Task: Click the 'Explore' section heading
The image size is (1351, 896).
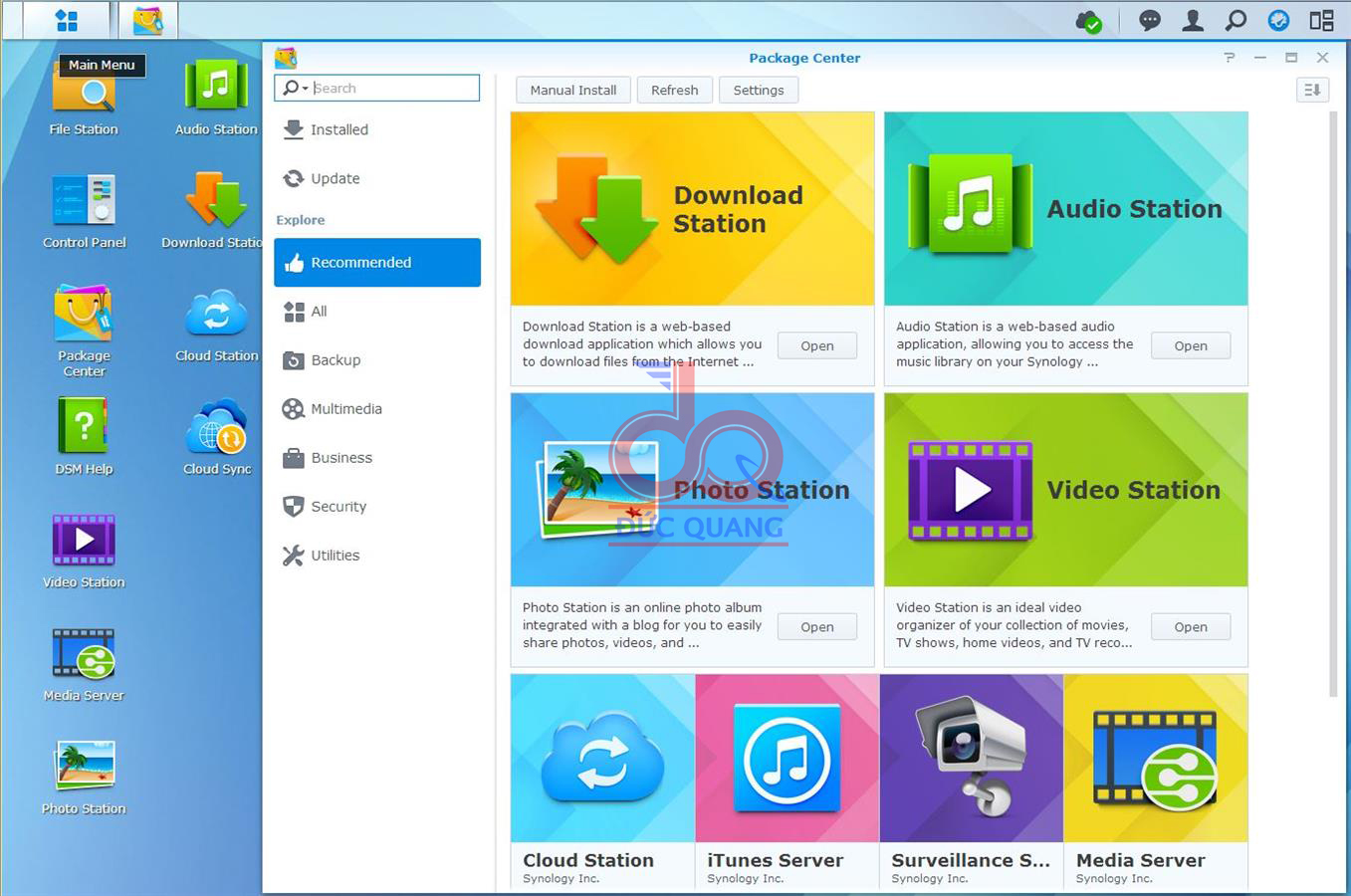Action: 301,220
